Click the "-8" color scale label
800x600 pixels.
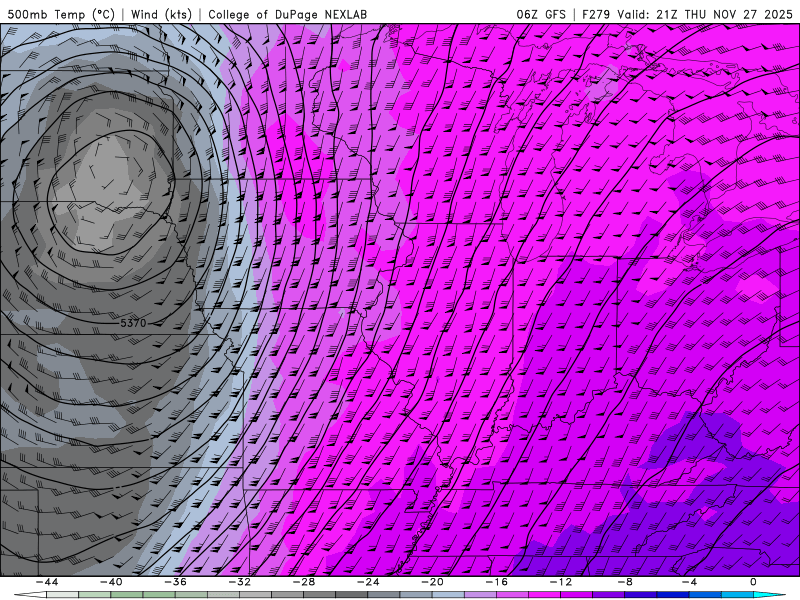[625, 582]
